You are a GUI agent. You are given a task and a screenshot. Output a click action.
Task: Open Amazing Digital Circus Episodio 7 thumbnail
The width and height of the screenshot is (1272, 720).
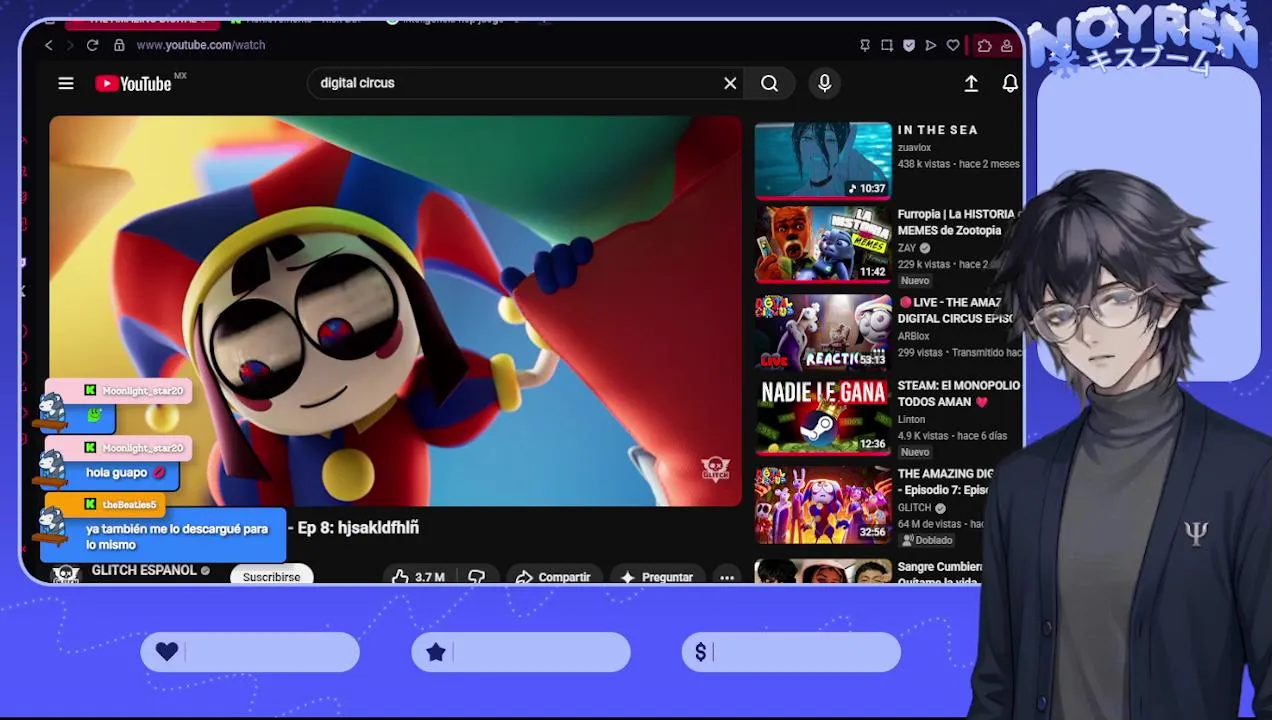point(823,504)
